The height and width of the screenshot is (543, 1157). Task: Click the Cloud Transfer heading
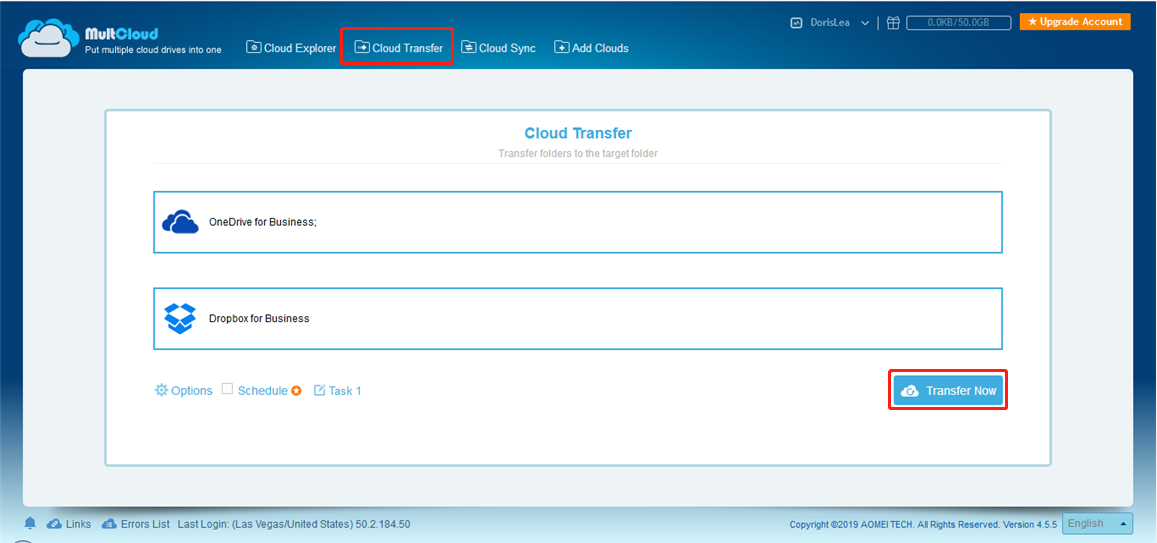[x=578, y=134]
